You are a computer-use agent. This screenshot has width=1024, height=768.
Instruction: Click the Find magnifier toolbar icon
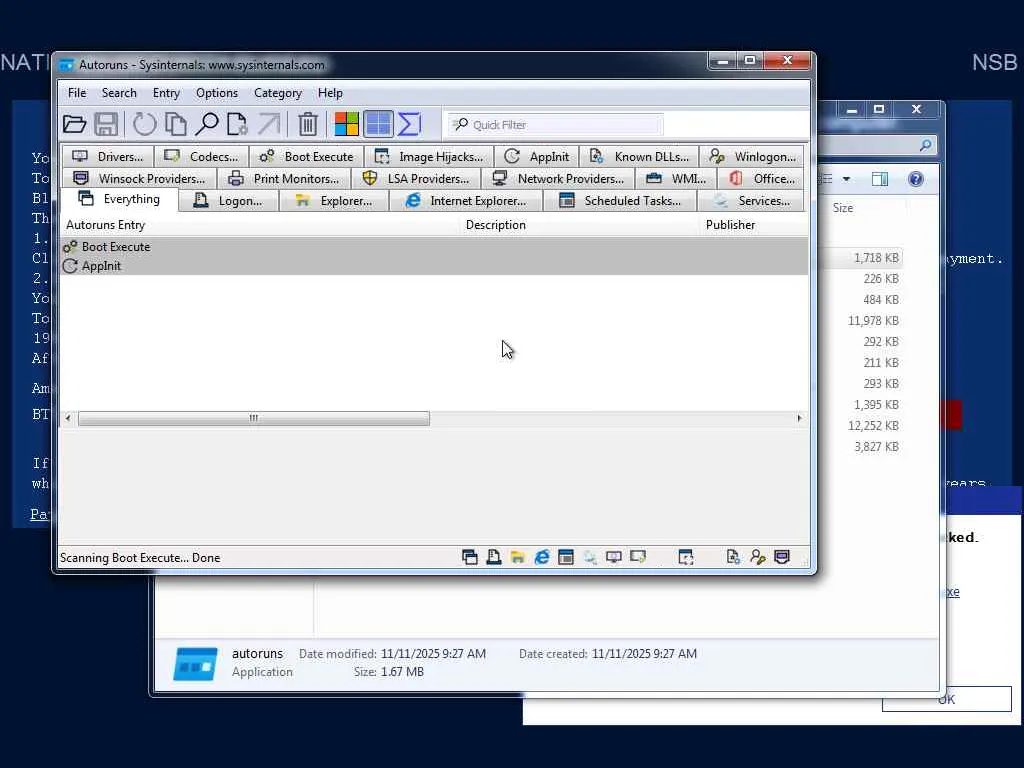[207, 124]
